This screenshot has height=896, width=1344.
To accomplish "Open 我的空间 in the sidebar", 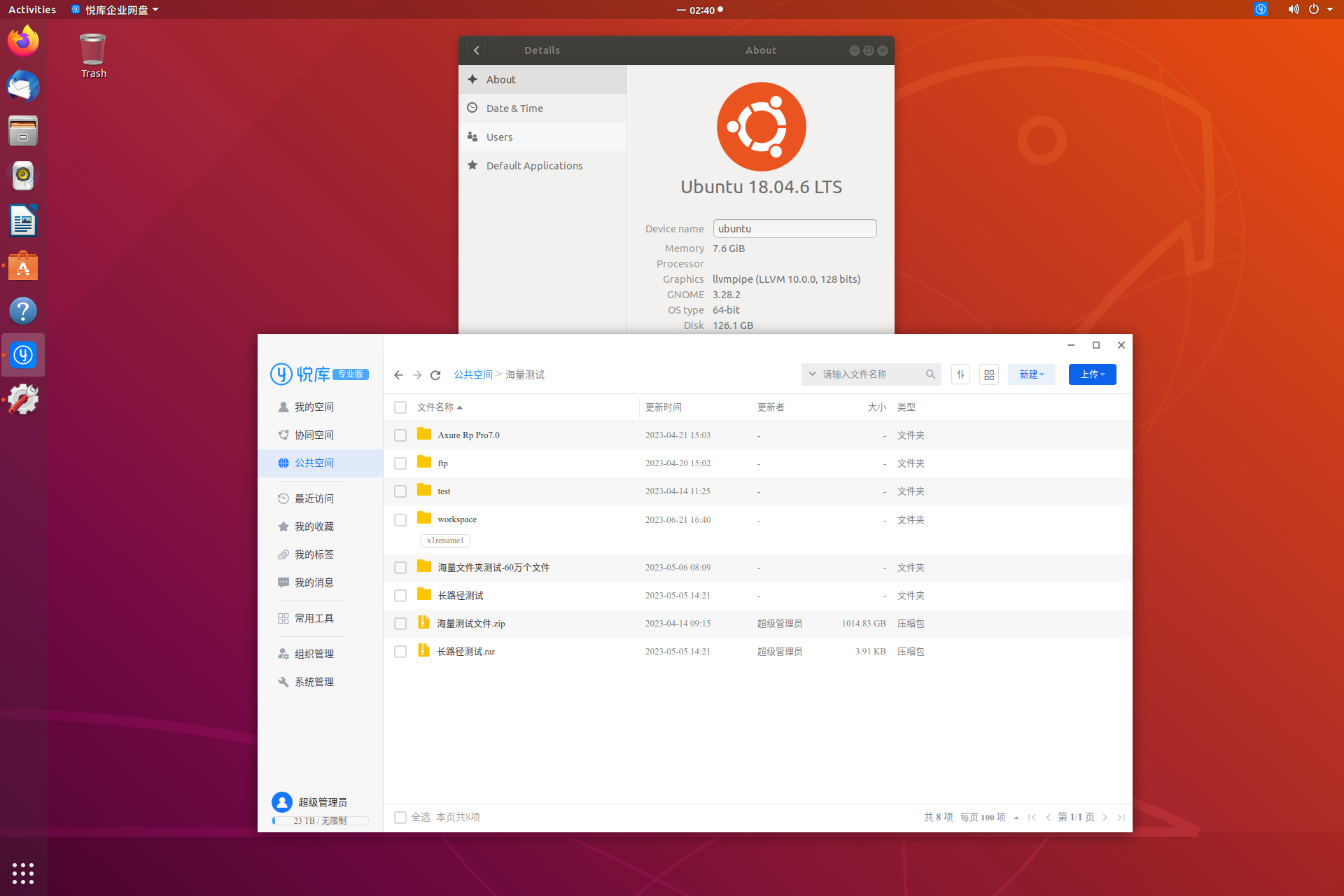I will coord(314,407).
